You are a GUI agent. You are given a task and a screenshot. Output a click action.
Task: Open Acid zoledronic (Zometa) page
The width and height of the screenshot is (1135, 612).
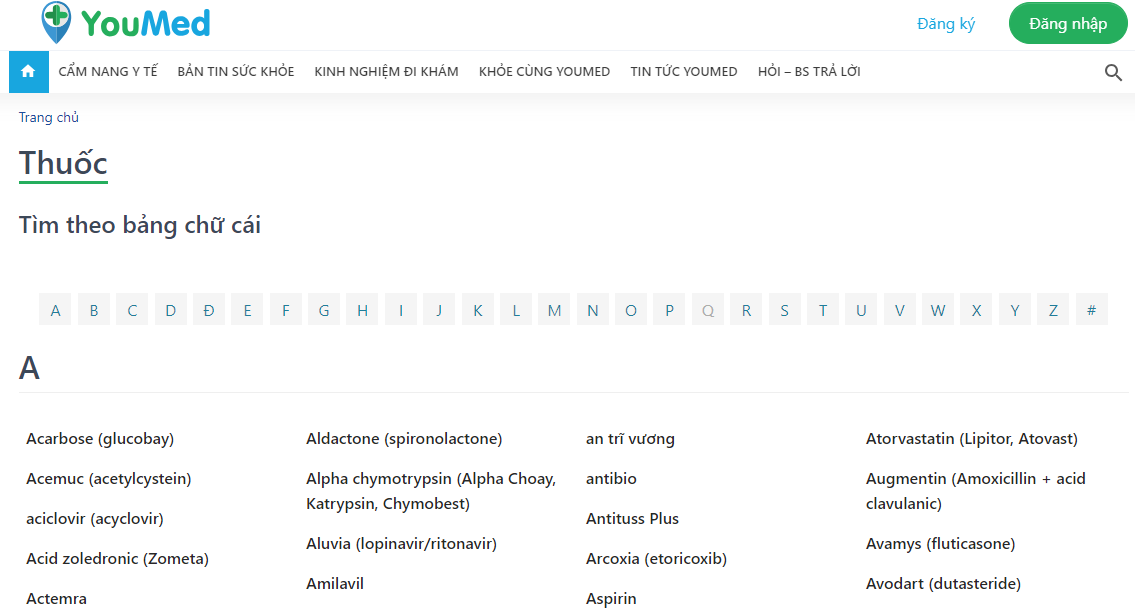pyautogui.click(x=117, y=558)
